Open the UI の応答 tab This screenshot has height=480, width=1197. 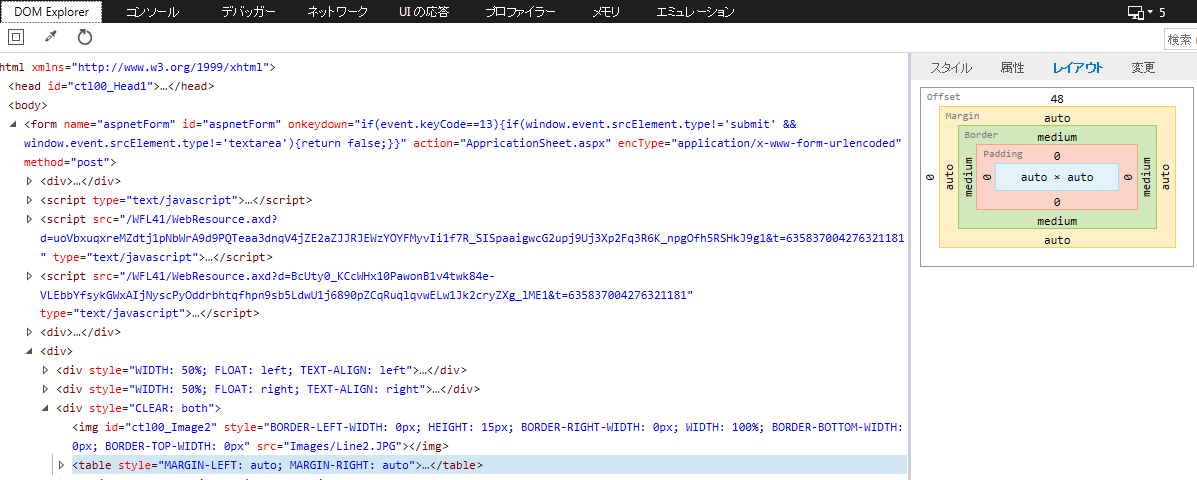coord(424,11)
